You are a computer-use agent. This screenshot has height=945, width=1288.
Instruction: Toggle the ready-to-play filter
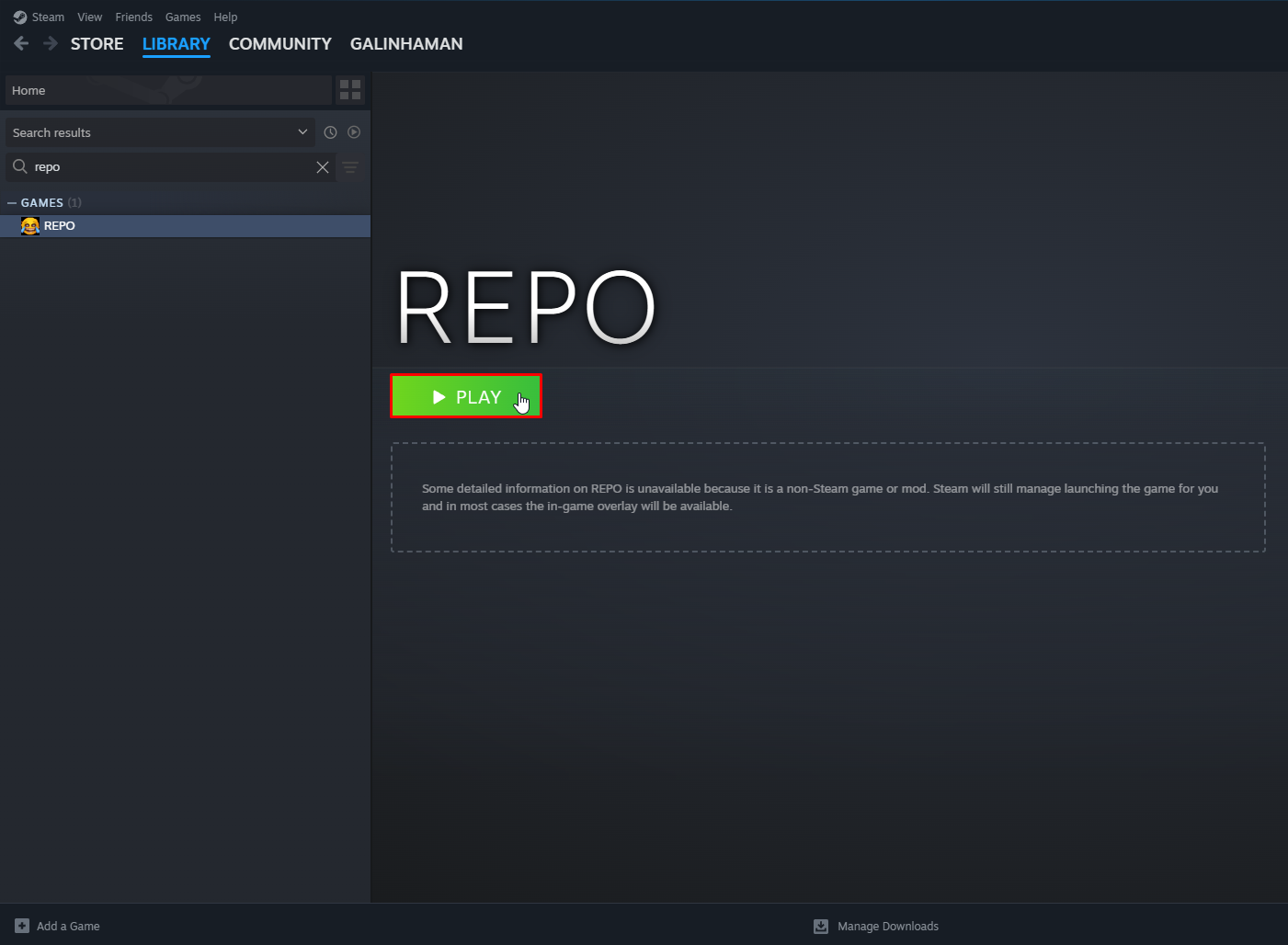pyautogui.click(x=354, y=131)
